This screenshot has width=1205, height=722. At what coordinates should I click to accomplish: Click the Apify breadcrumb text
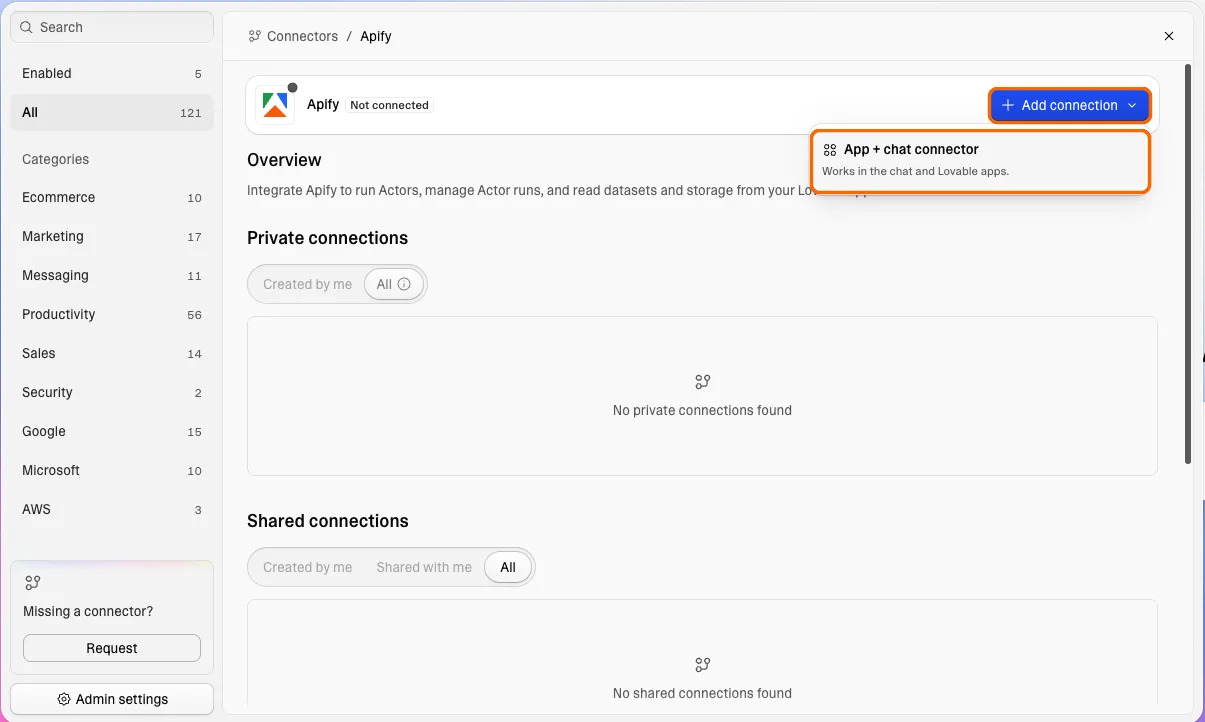point(376,36)
